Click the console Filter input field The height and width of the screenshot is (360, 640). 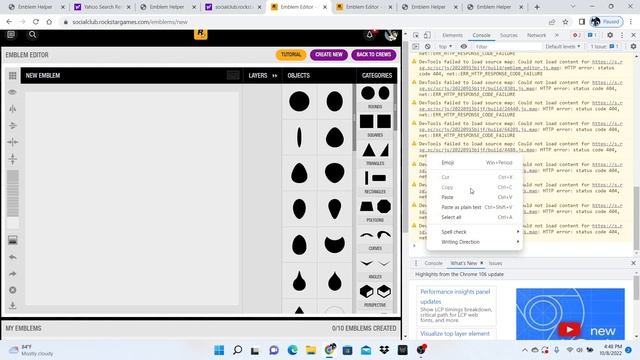508,47
